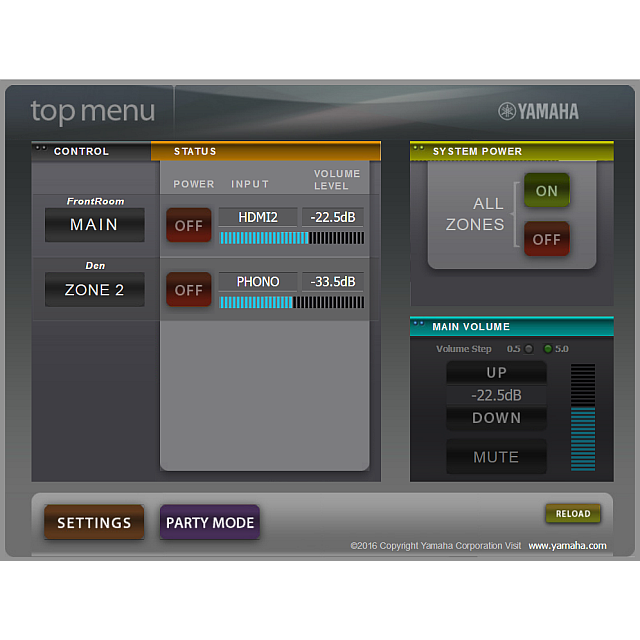640x640 pixels.
Task: Click the RELOAD button
Action: point(573,514)
